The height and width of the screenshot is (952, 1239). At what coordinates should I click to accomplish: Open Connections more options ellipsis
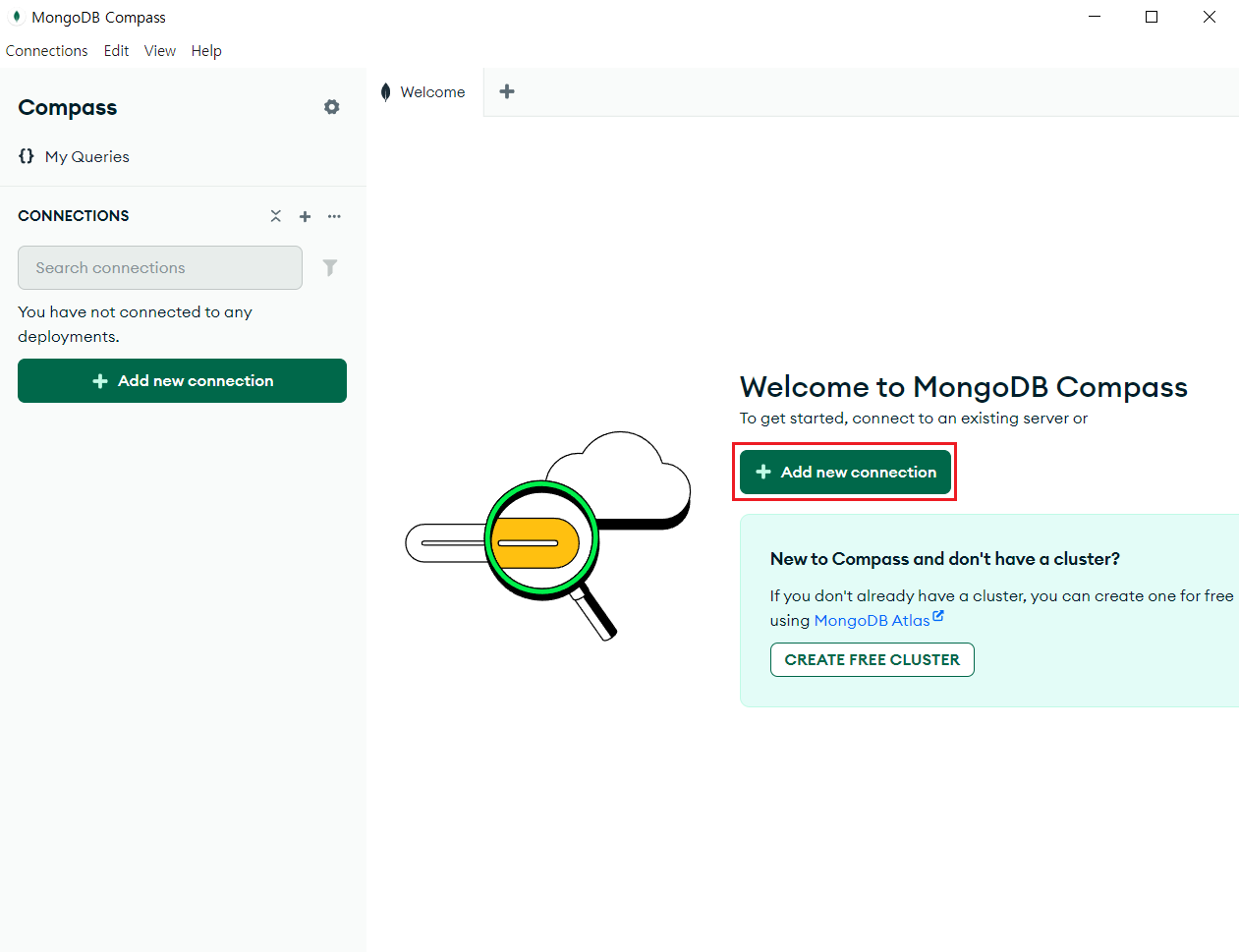coord(335,216)
